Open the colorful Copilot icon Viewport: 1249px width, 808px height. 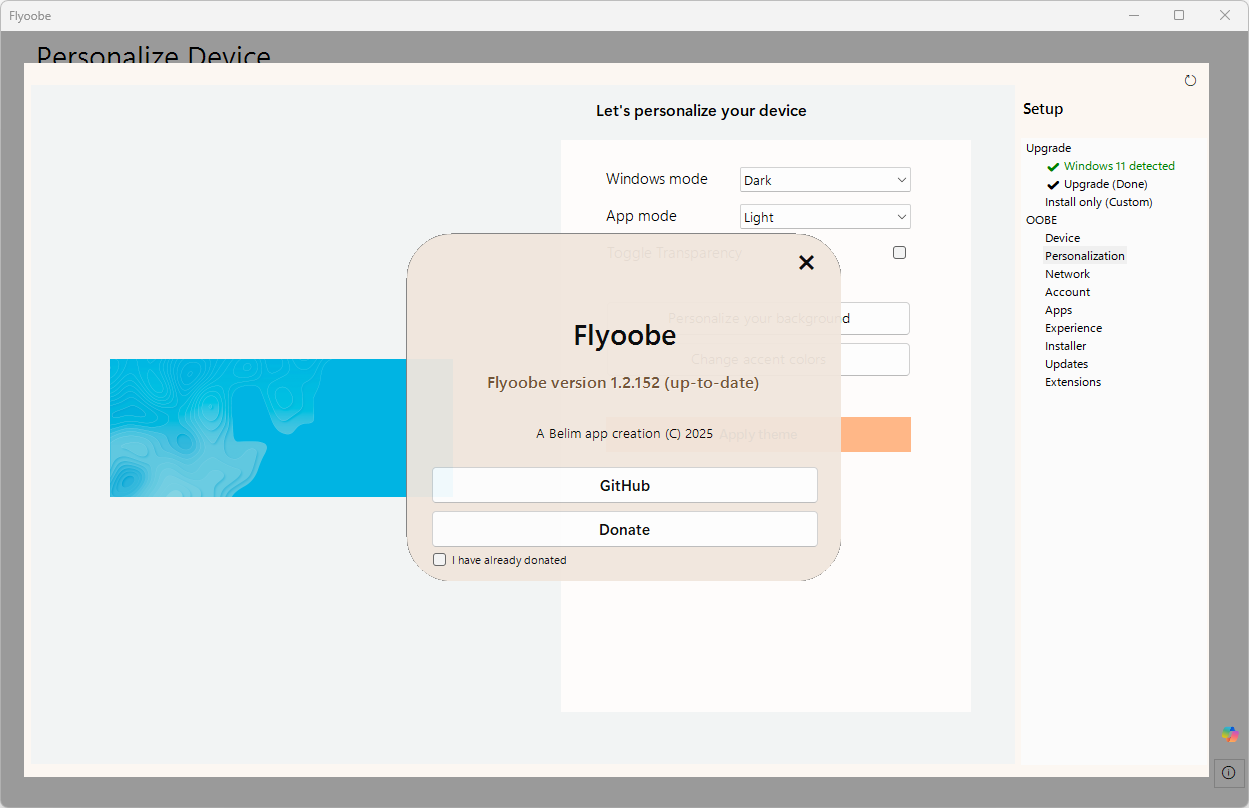click(x=1229, y=734)
